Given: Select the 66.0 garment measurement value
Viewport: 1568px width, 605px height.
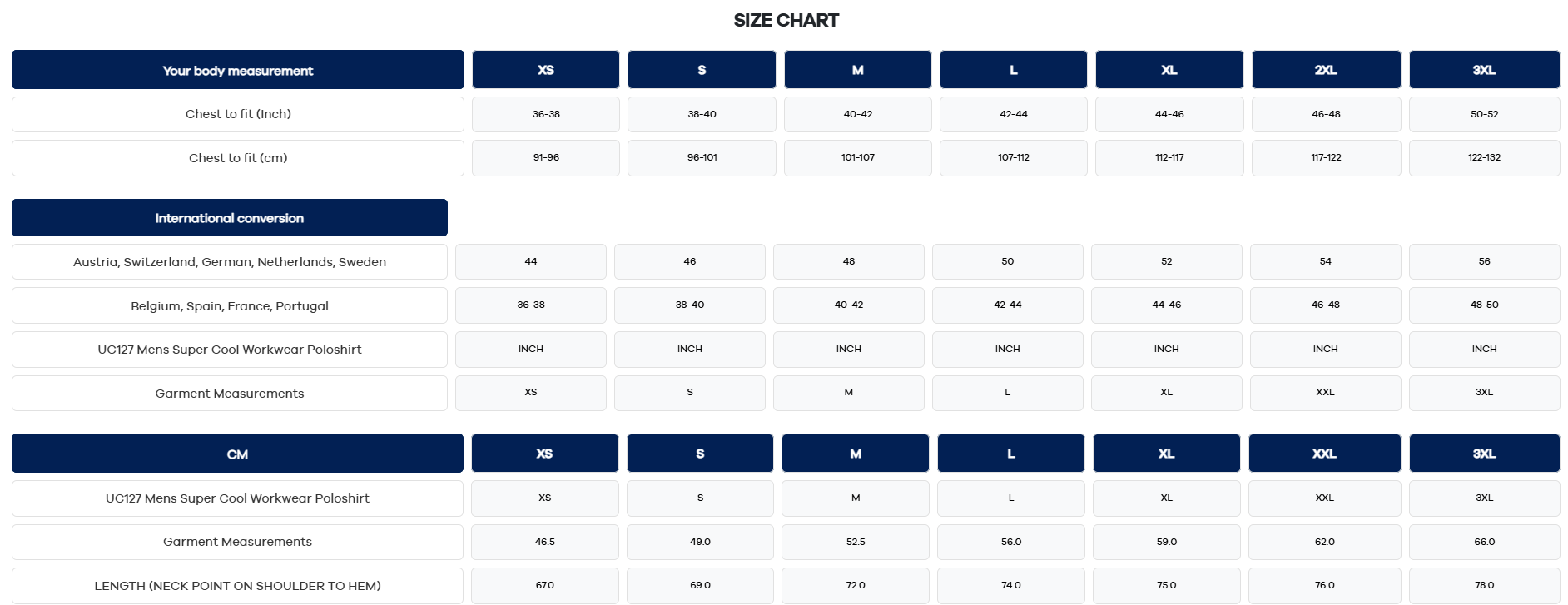Looking at the screenshot, I should click(1484, 543).
